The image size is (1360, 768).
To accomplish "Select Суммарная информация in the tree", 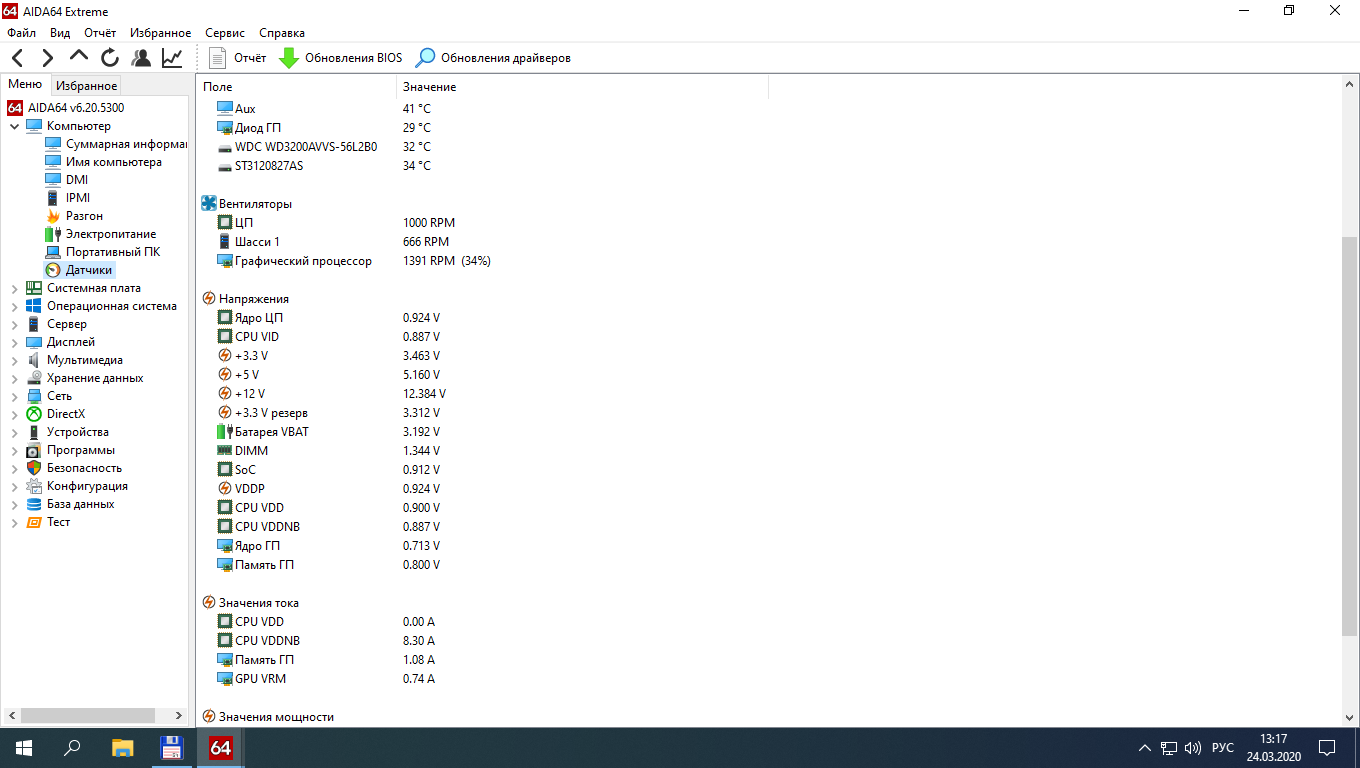I will point(115,144).
